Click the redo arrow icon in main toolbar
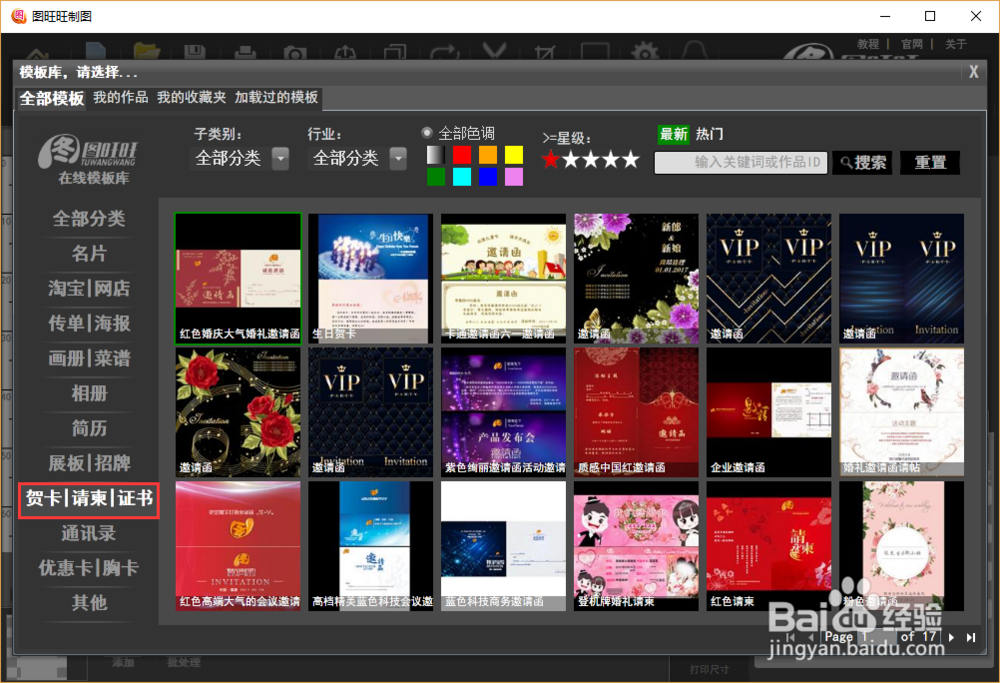The width and height of the screenshot is (1000, 683). coord(445,52)
